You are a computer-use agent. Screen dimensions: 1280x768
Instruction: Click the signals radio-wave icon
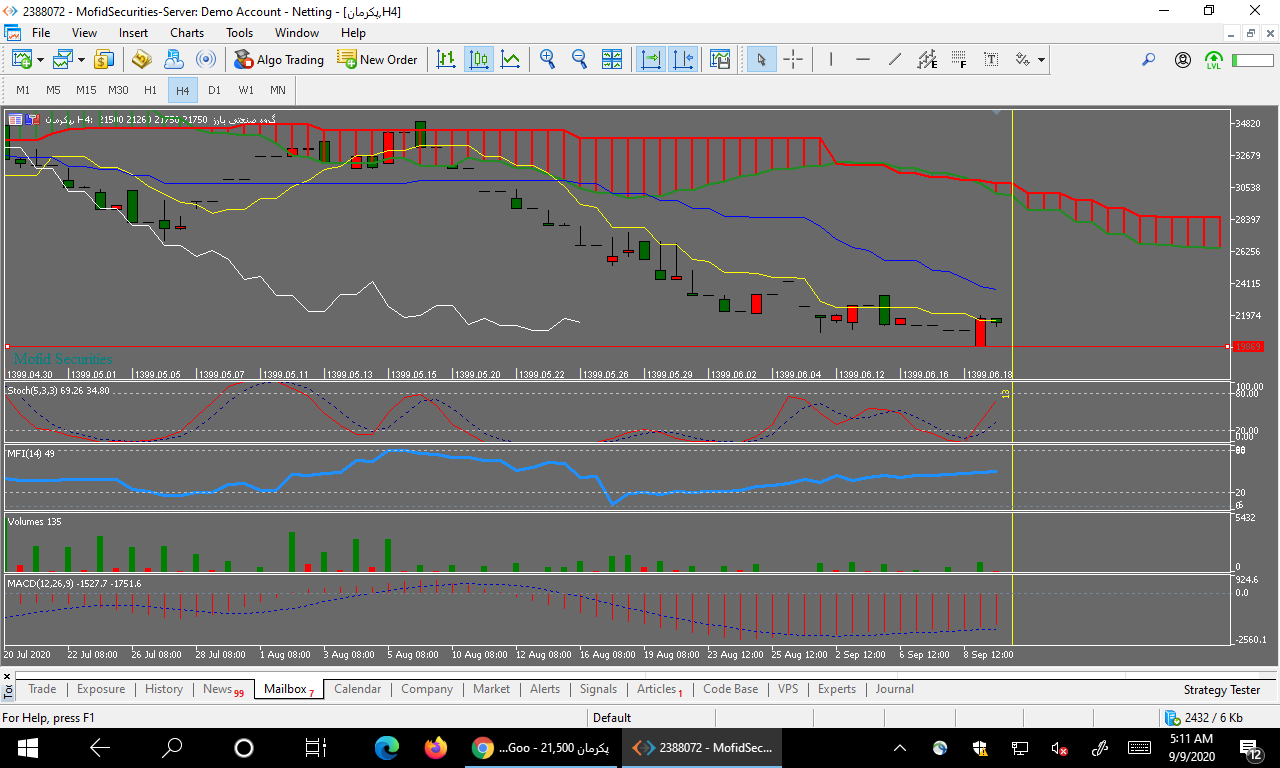click(x=205, y=60)
